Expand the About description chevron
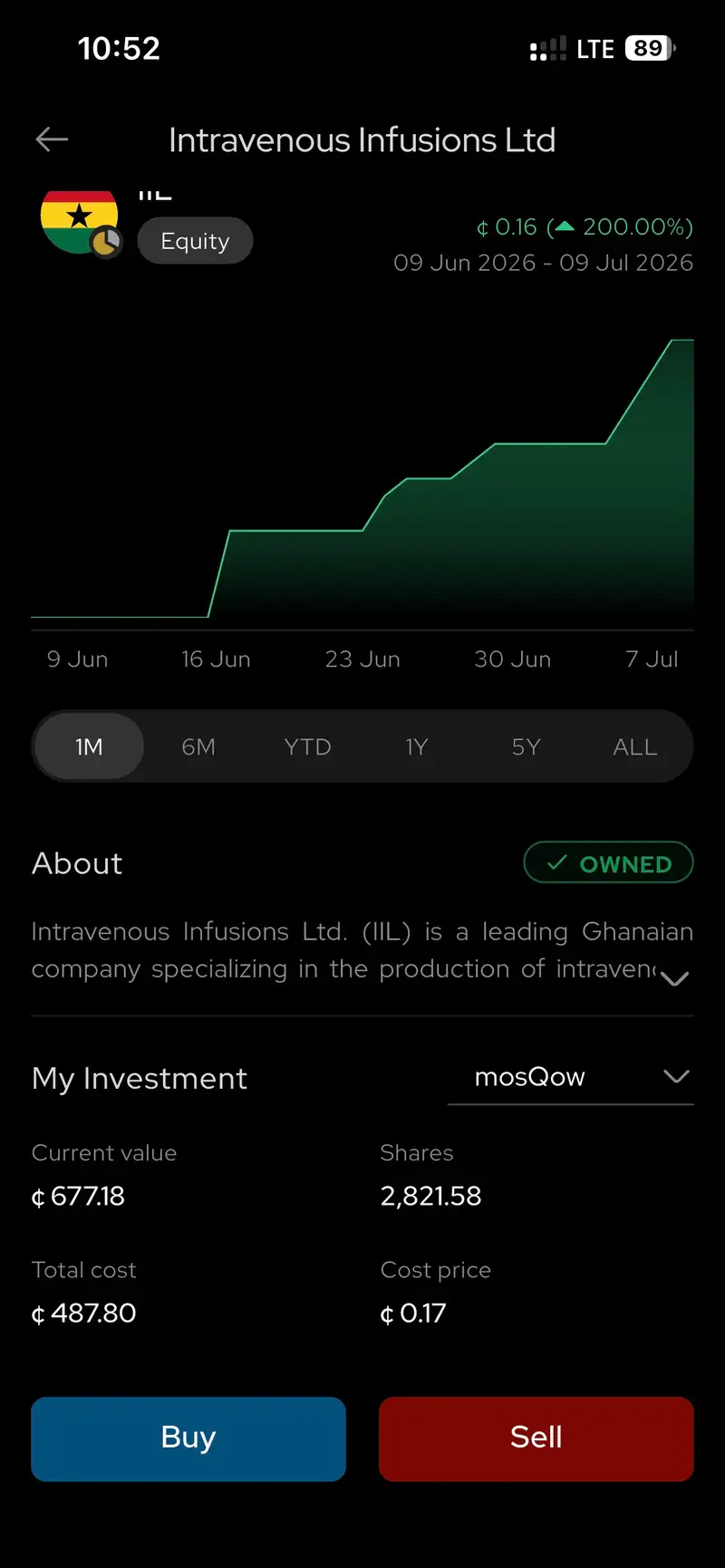The width and height of the screenshot is (725, 1568). click(675, 978)
